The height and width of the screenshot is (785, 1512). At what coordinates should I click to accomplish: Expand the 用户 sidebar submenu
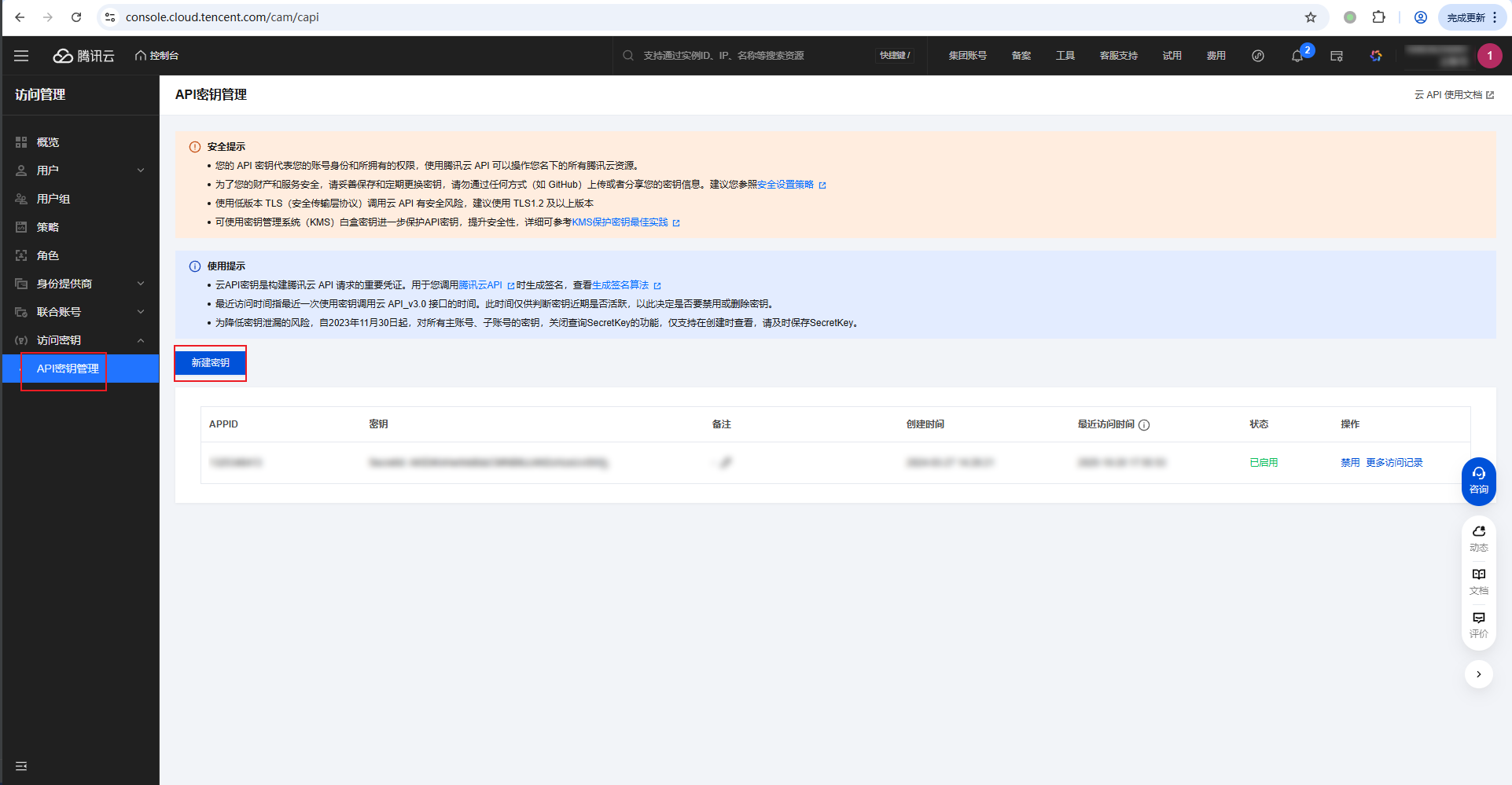(x=141, y=171)
